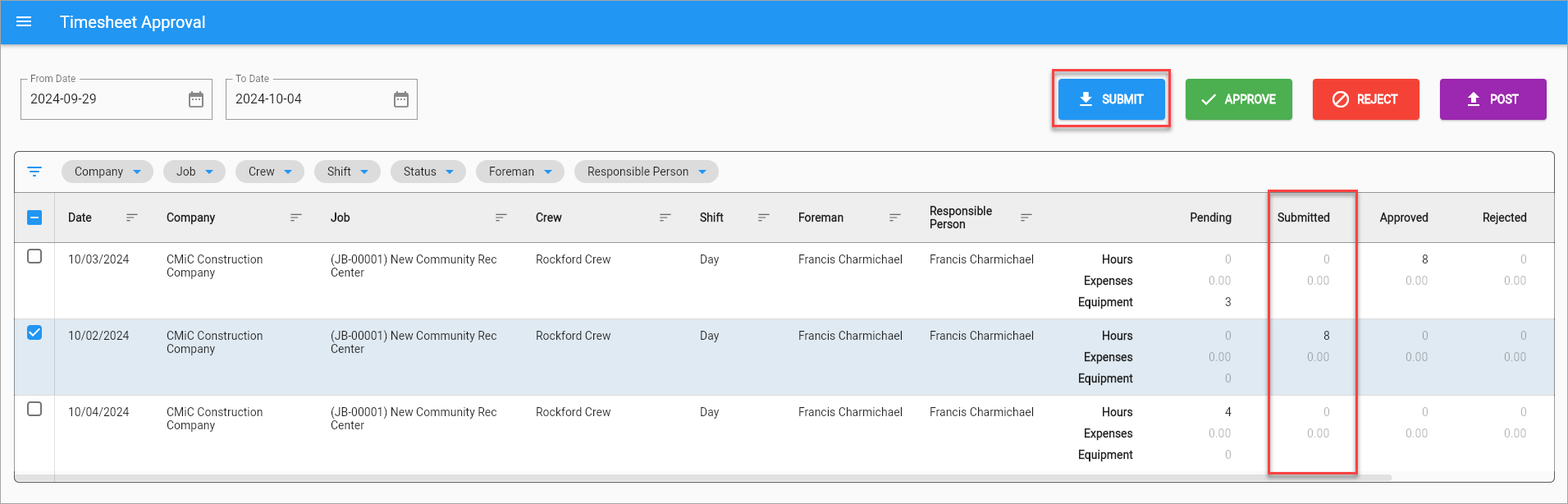Sort by the Shift column icon
This screenshot has height=504, width=1568.
[x=764, y=218]
